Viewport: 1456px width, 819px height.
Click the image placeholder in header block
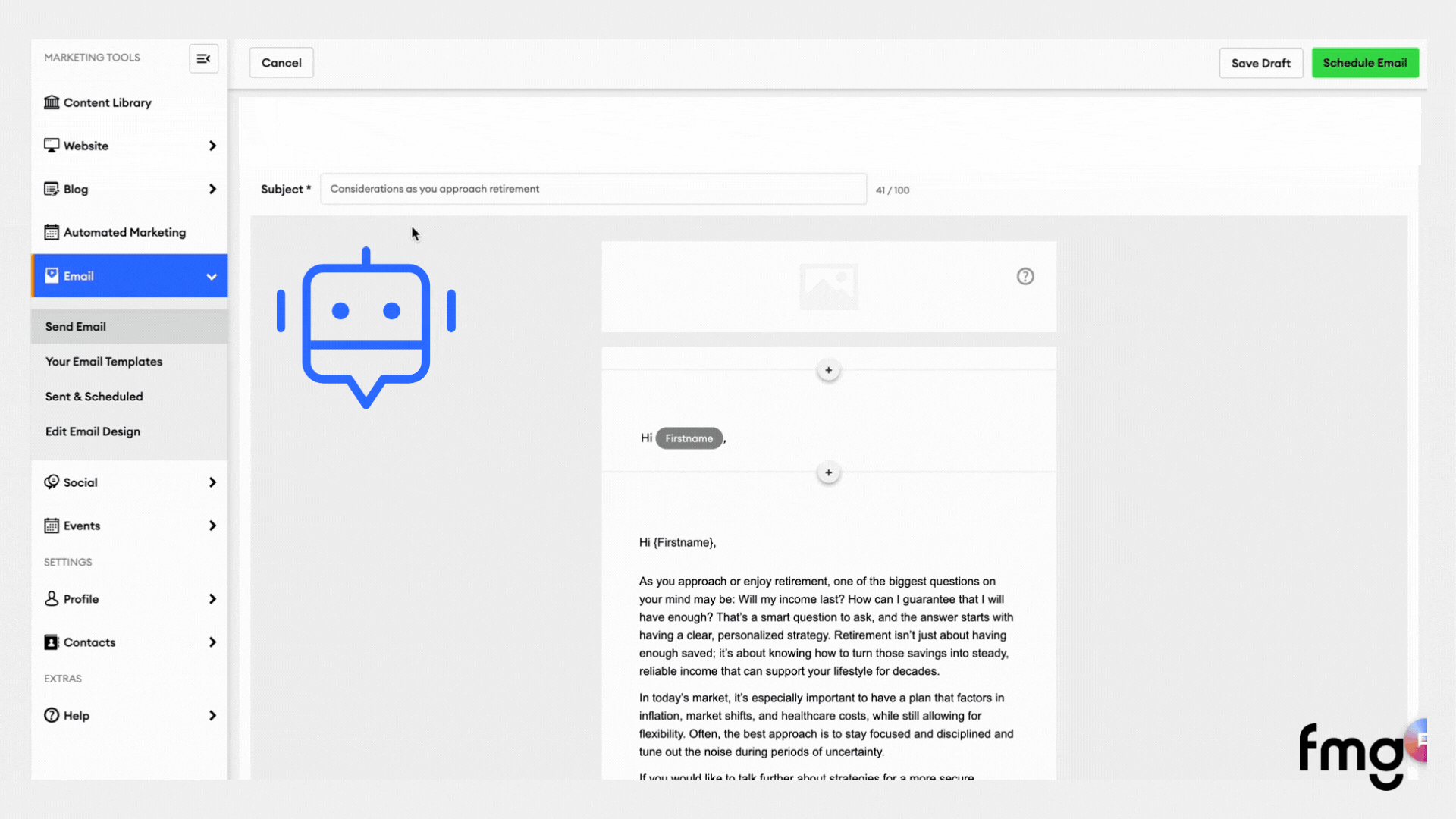pos(828,287)
